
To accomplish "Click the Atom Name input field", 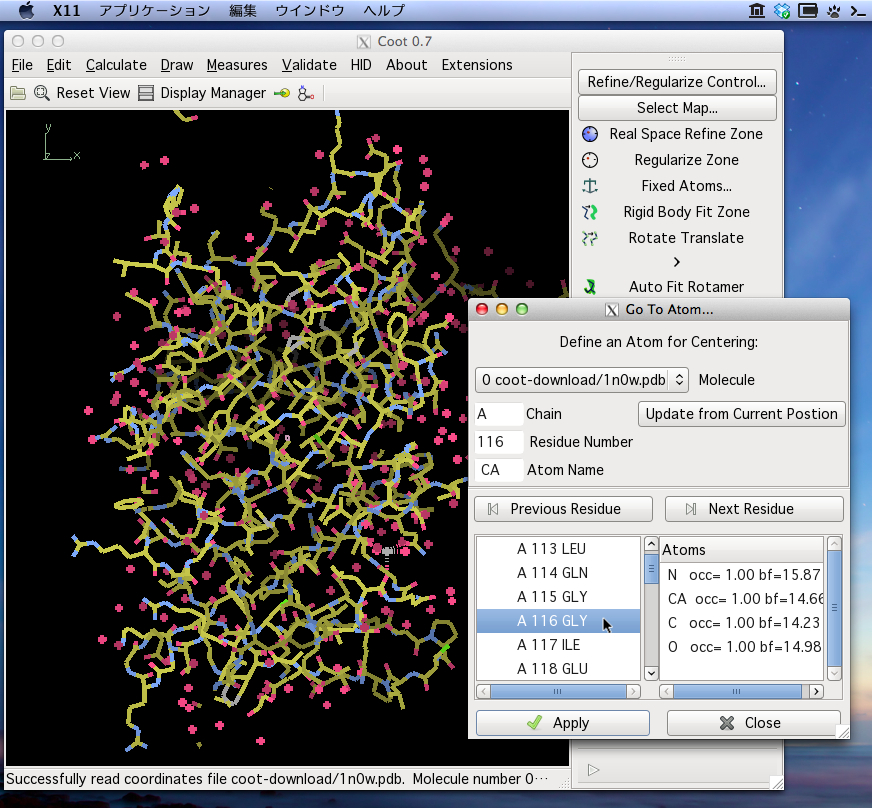I will (499, 470).
